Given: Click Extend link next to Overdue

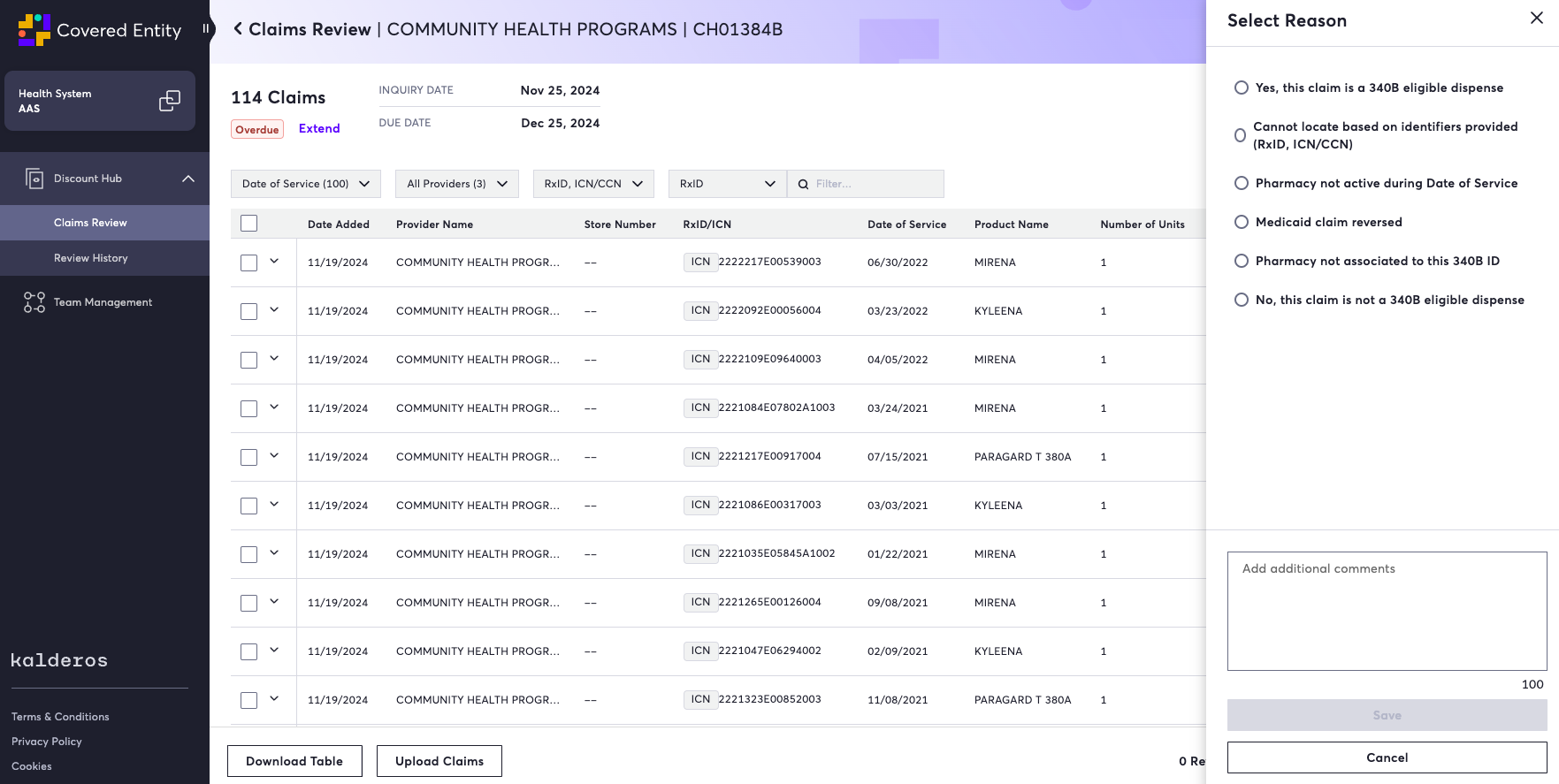Looking at the screenshot, I should (x=319, y=128).
